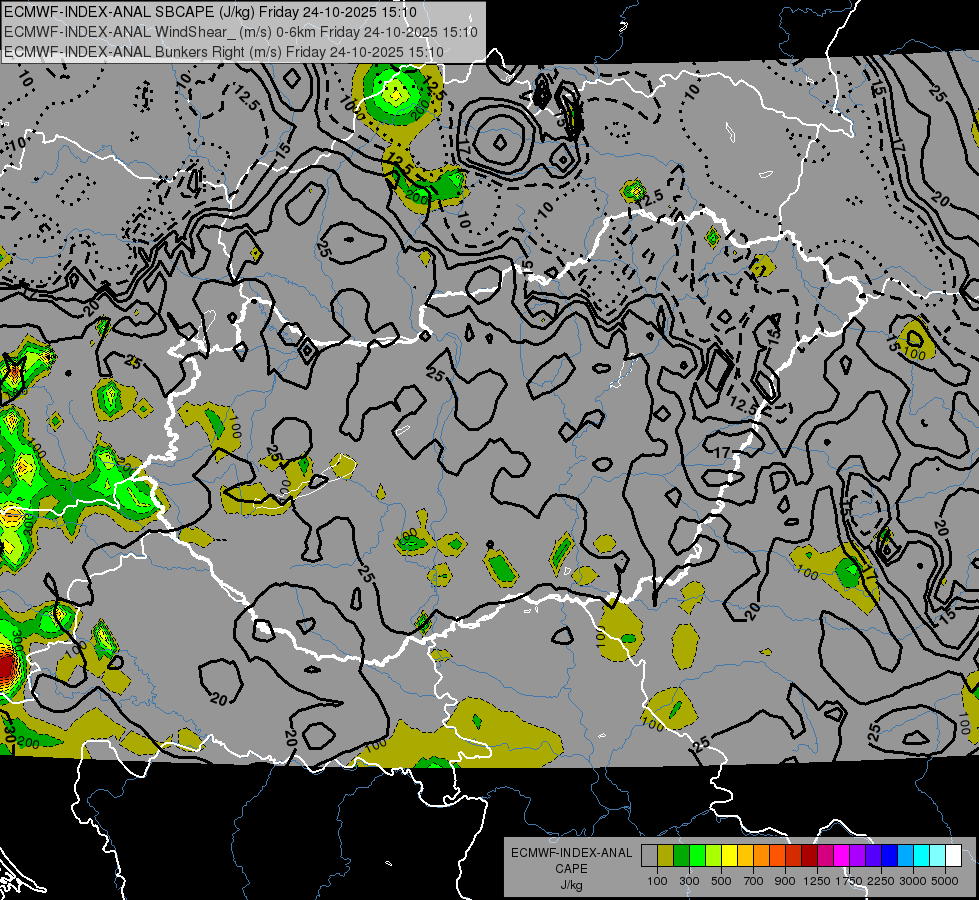The image size is (979, 900).
Task: Click the purple 2250 J/kg legend swatch
Action: click(x=873, y=856)
